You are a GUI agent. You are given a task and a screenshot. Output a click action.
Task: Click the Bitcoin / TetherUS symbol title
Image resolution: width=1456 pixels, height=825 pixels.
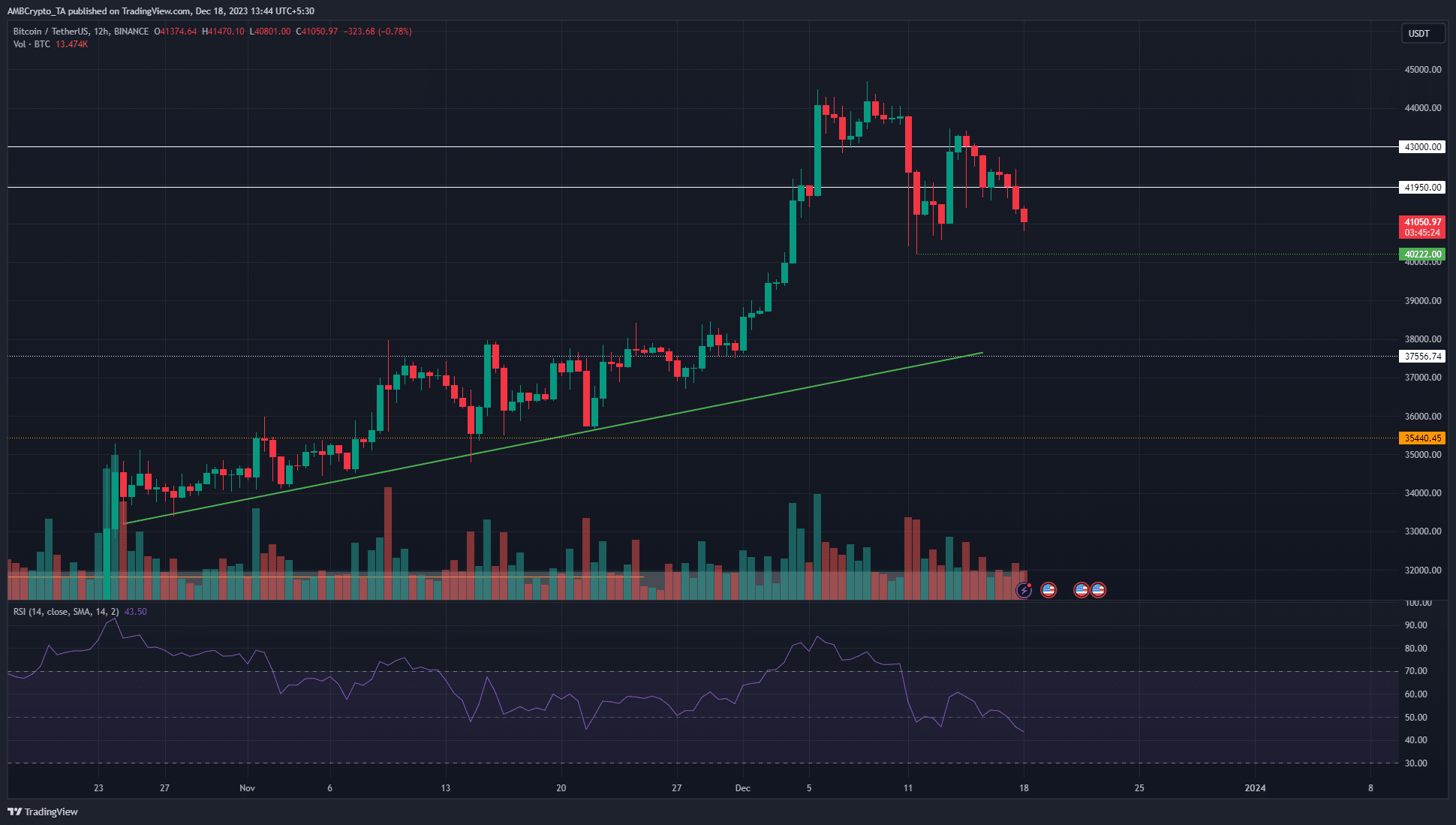(51, 32)
